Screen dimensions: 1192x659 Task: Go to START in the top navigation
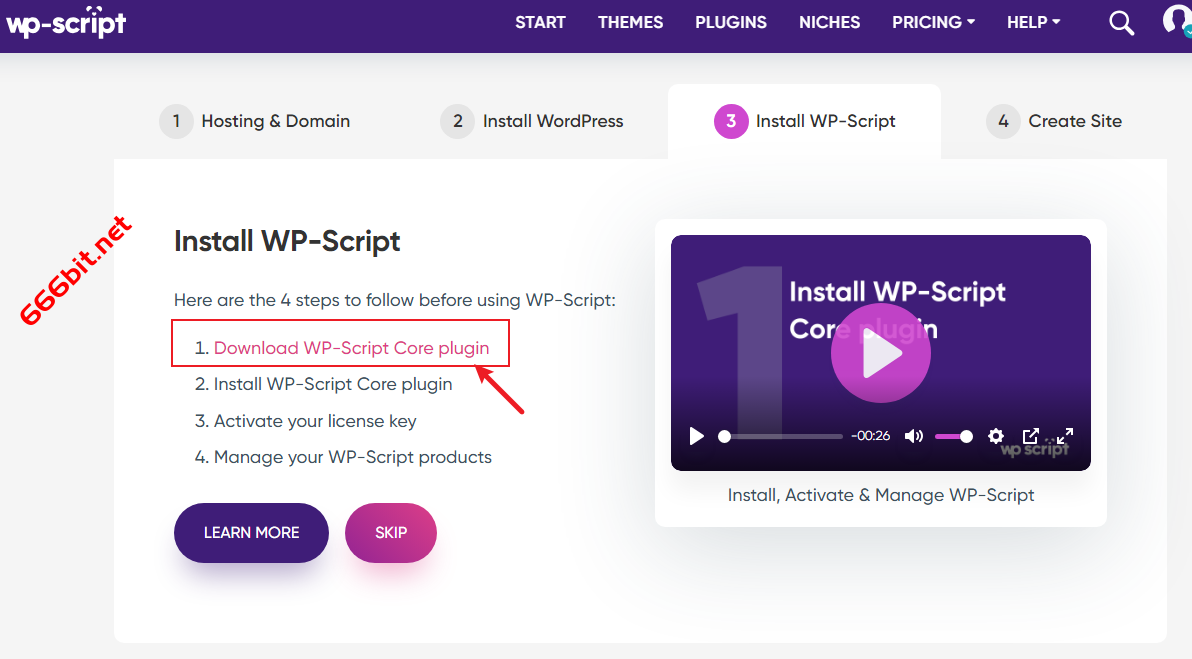(x=541, y=23)
